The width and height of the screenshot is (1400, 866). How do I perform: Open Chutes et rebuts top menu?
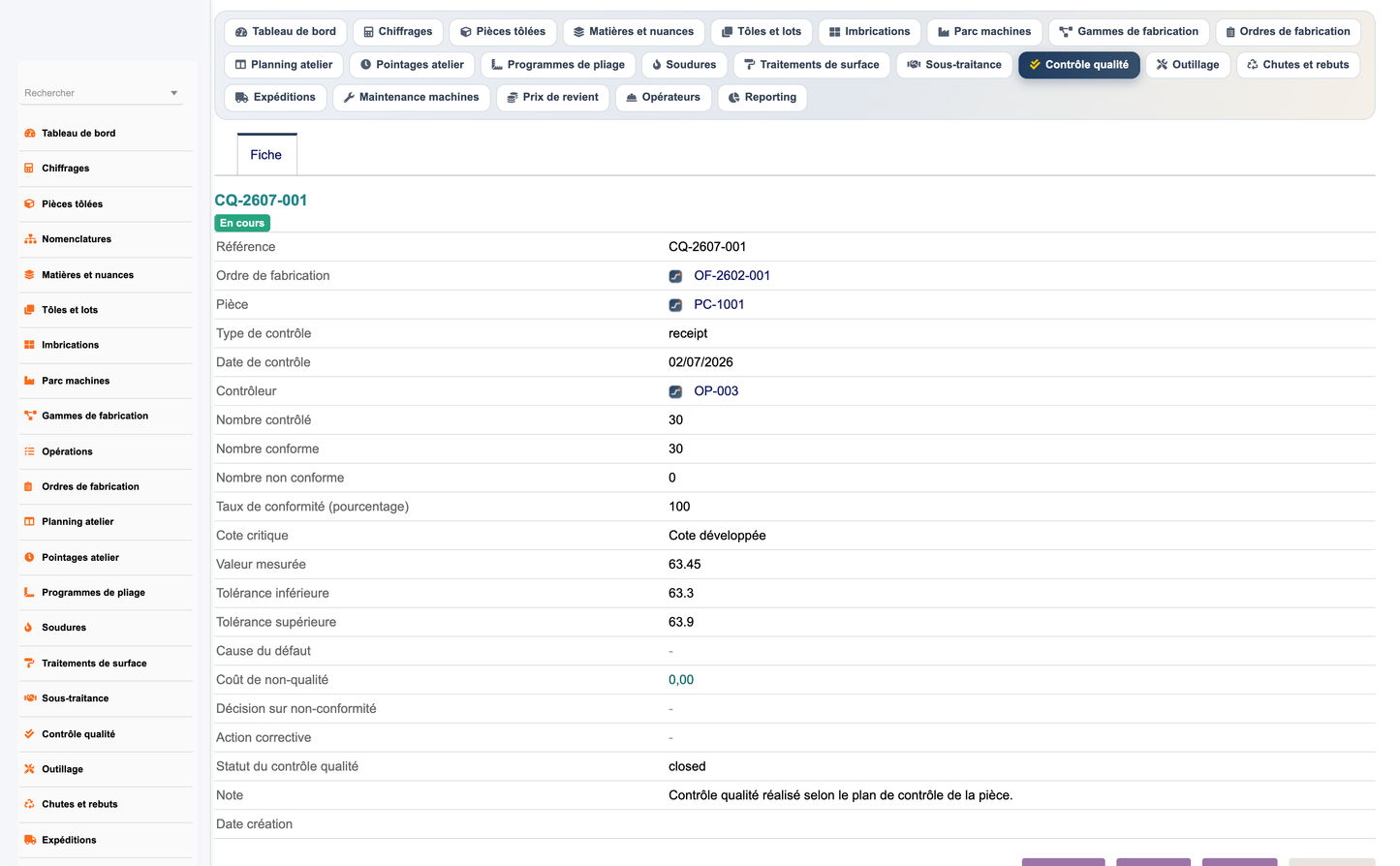1298,65
